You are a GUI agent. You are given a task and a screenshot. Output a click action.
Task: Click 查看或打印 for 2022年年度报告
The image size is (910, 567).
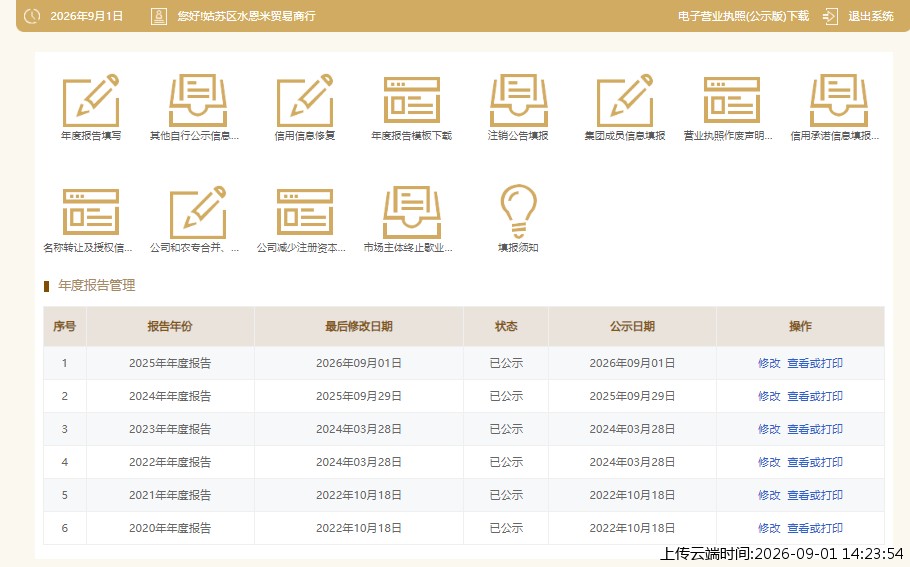tap(815, 463)
